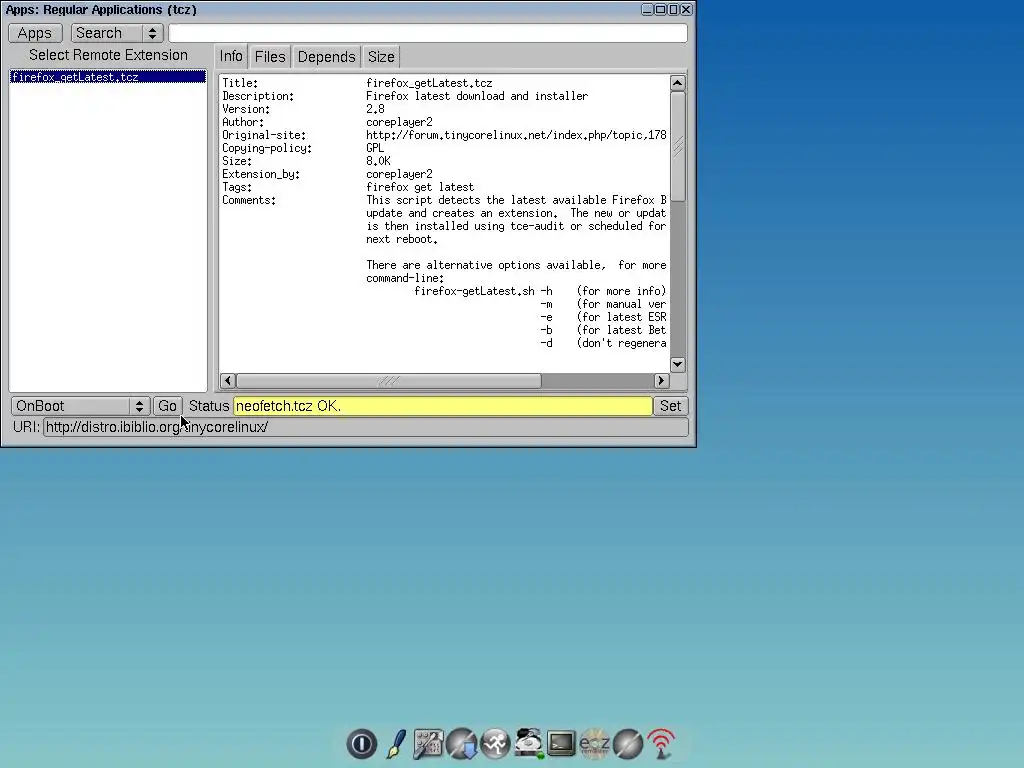The width and height of the screenshot is (1024, 768).
Task: Click the Title value firefox_getLatest.tcz
Action: (x=429, y=83)
